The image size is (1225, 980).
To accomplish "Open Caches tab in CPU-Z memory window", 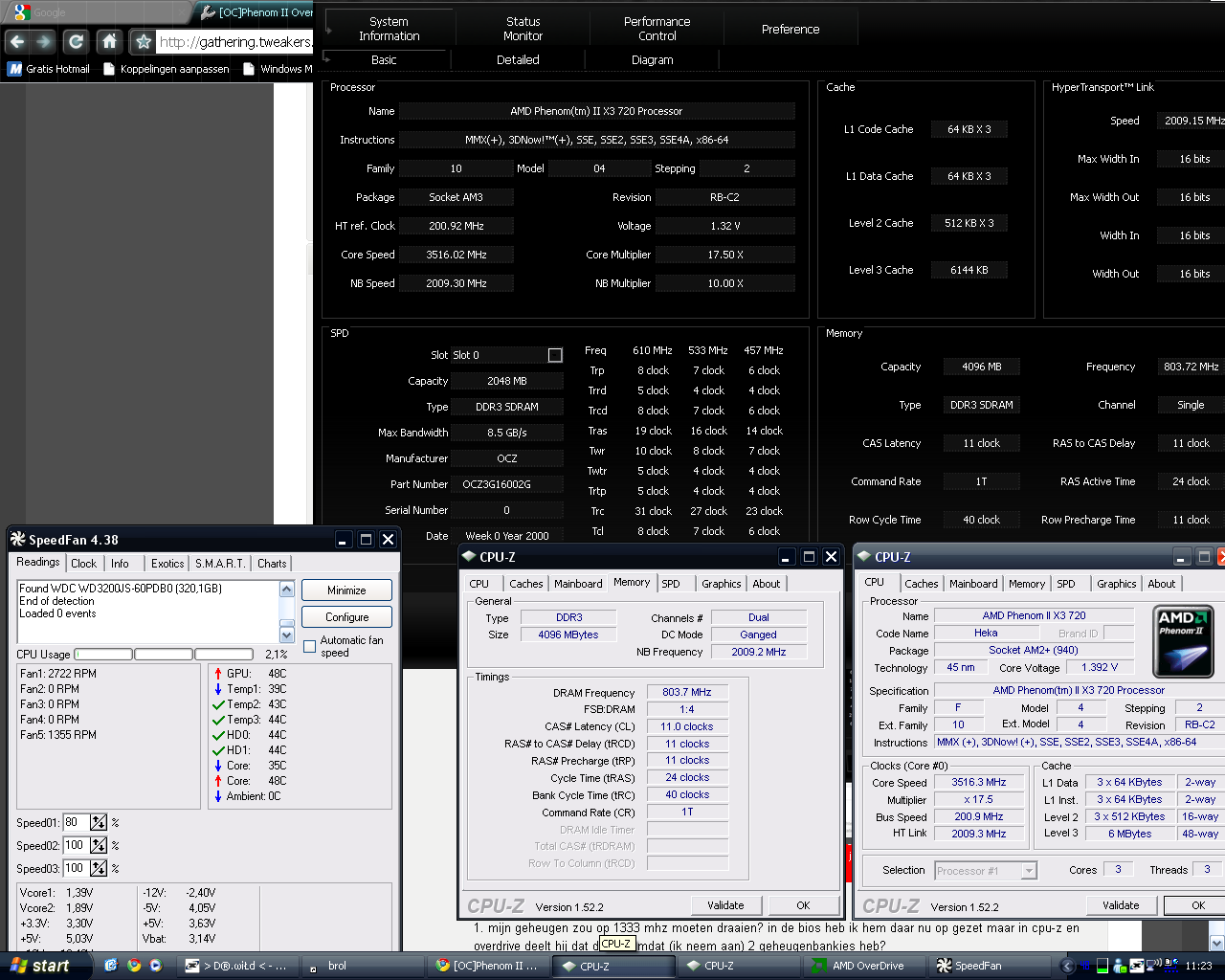I will 526,584.
